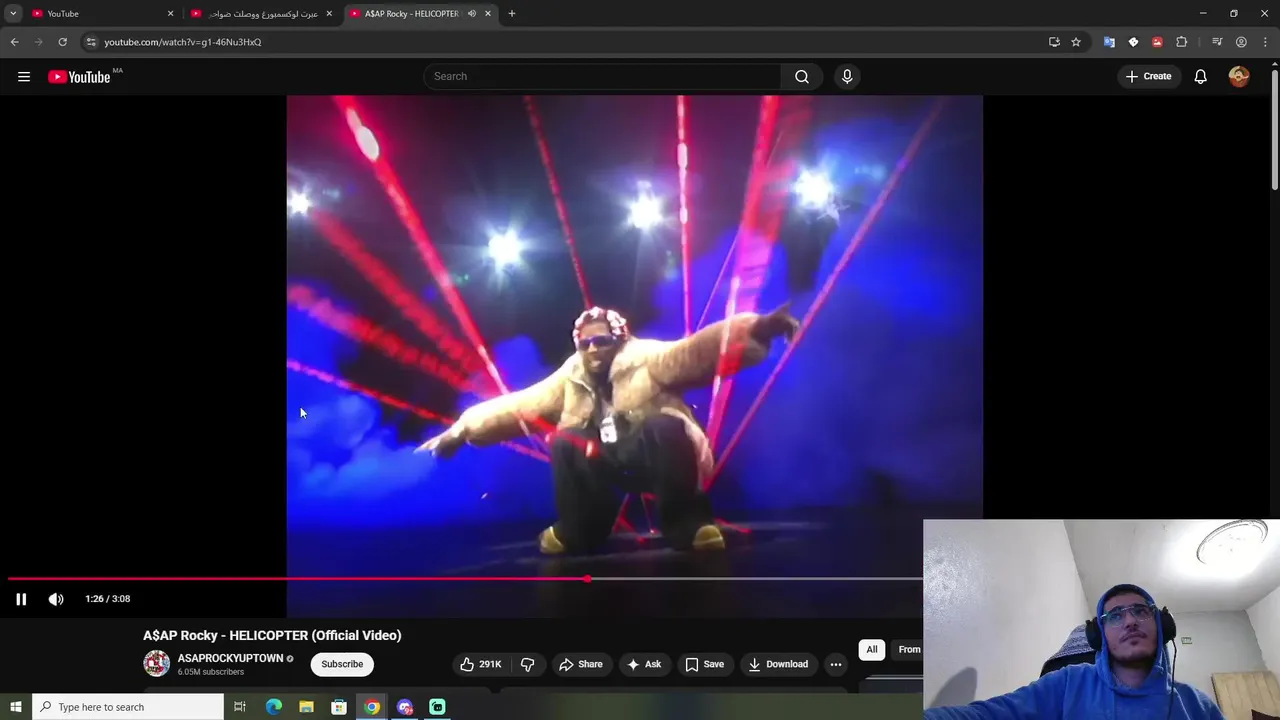Click the Create button
The image size is (1280, 720).
1148,77
